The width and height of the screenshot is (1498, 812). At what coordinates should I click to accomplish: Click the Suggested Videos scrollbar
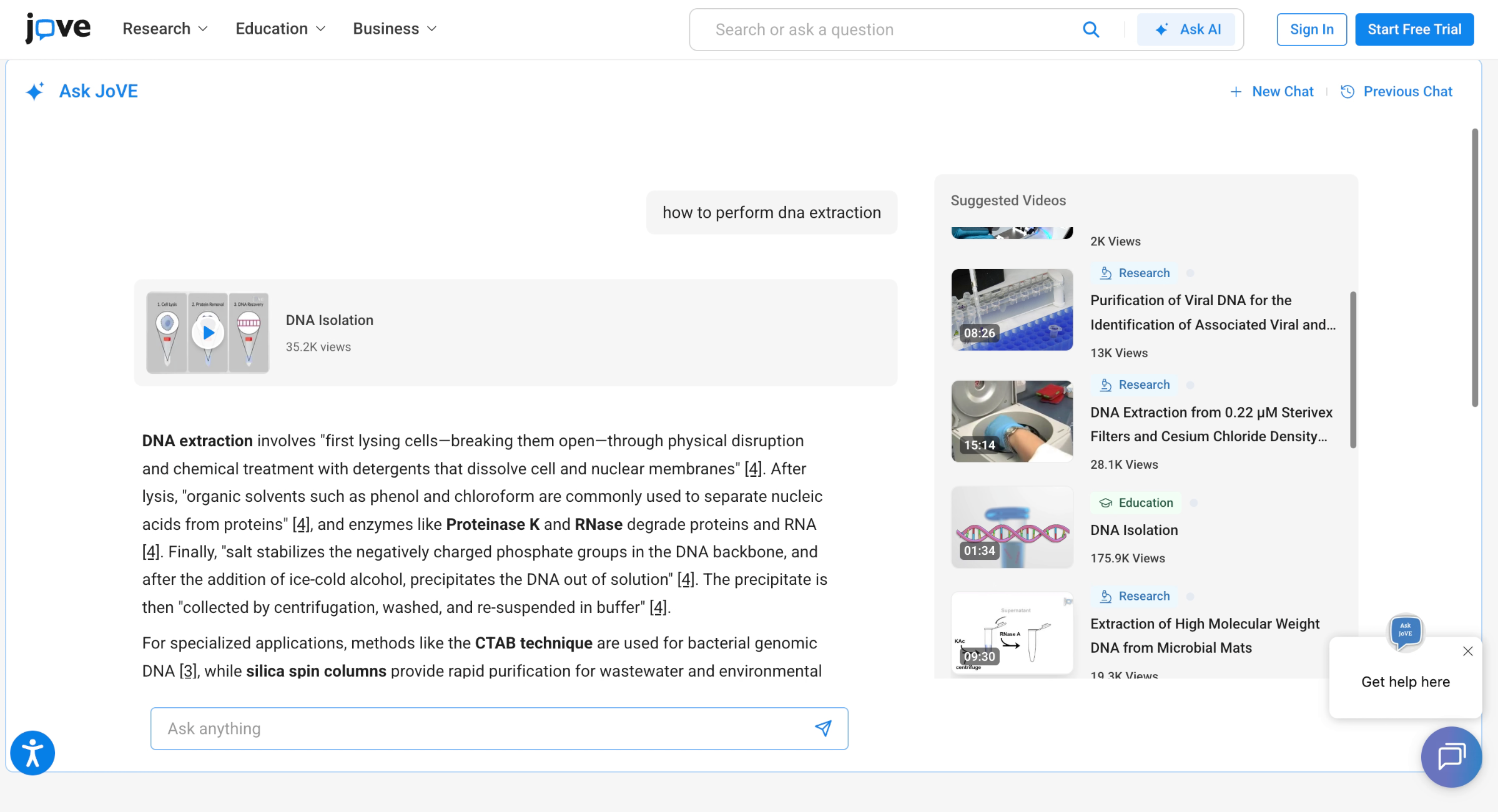click(x=1353, y=369)
